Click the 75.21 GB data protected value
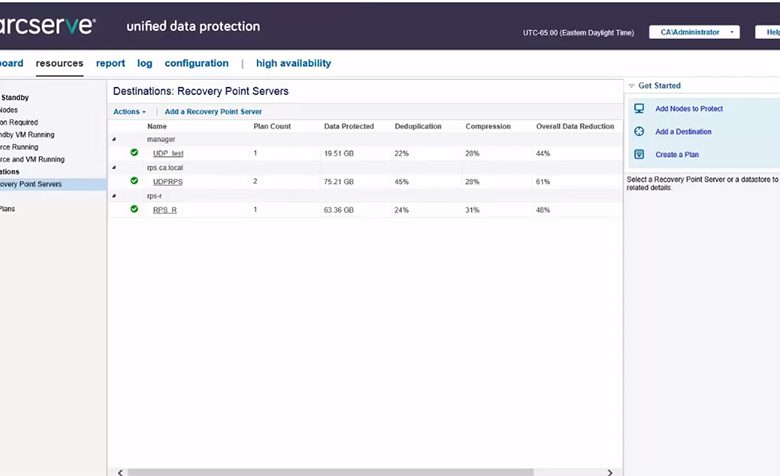 point(339,182)
